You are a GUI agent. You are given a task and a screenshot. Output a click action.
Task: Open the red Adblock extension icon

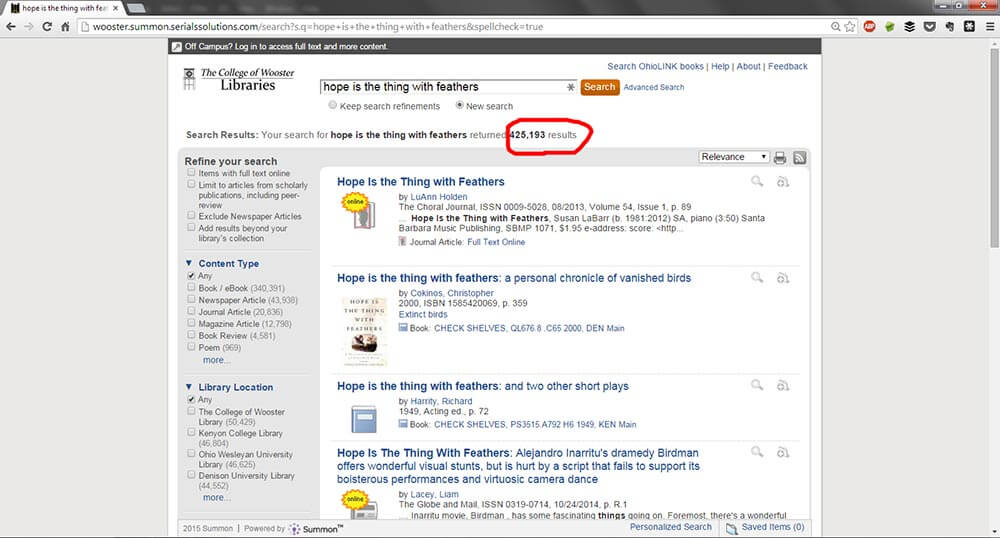pyautogui.click(x=869, y=27)
